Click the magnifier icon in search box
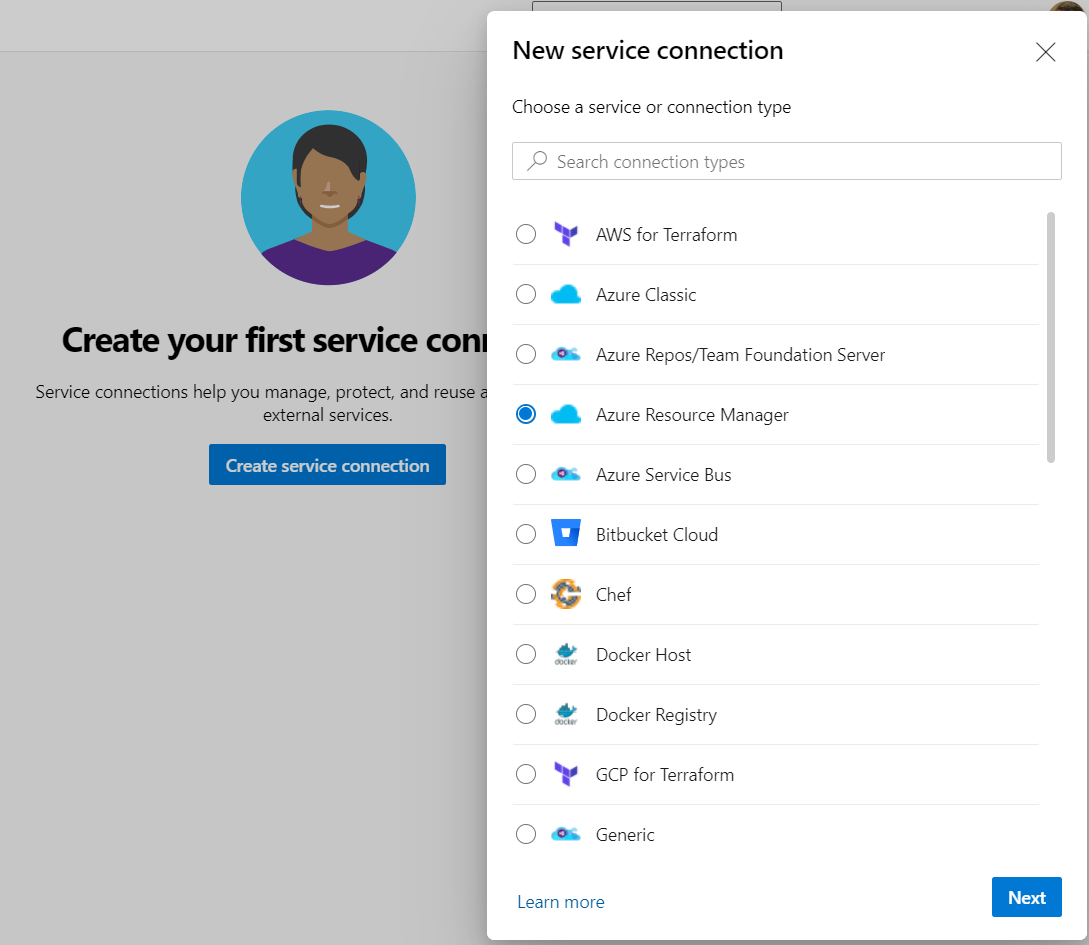The height and width of the screenshot is (945, 1089). click(538, 161)
